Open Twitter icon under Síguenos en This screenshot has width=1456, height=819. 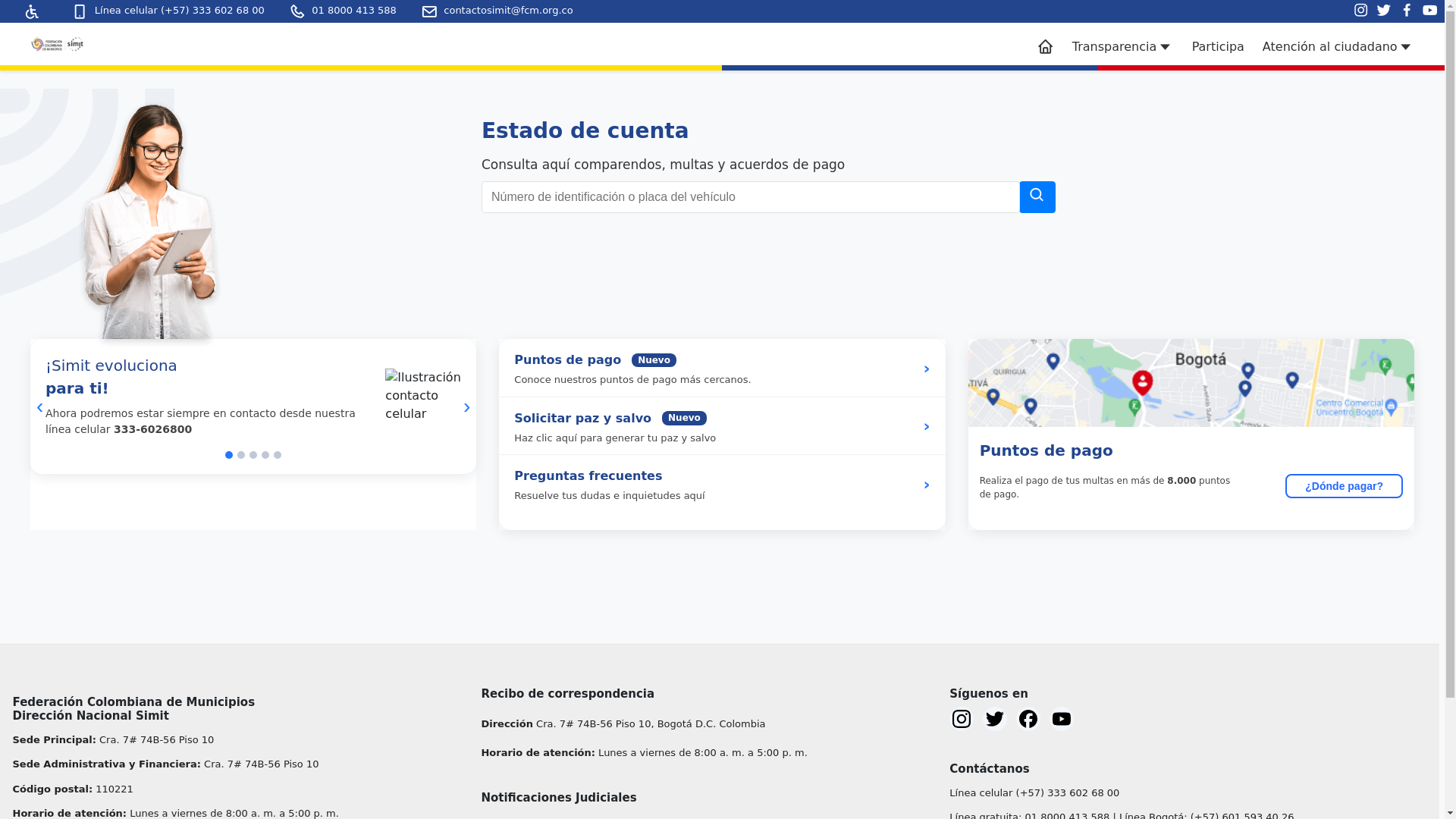click(x=995, y=719)
